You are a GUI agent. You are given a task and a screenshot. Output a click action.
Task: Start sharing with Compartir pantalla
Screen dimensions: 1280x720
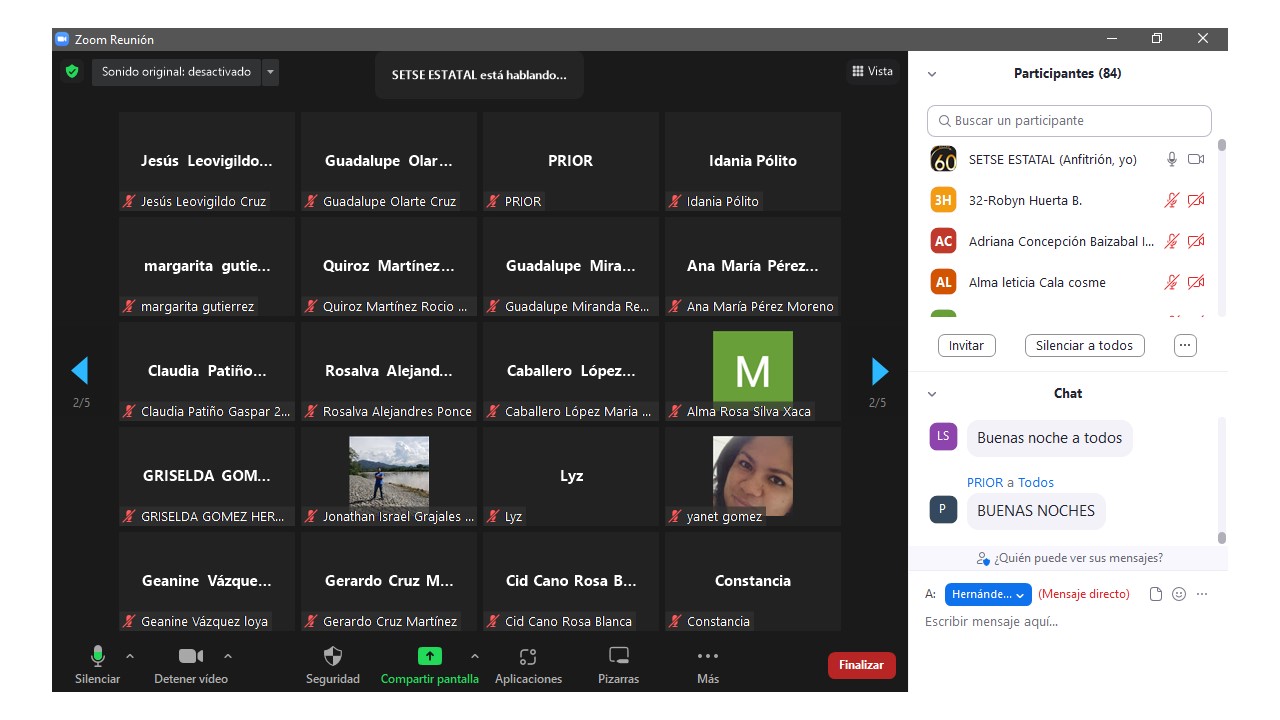click(x=429, y=656)
